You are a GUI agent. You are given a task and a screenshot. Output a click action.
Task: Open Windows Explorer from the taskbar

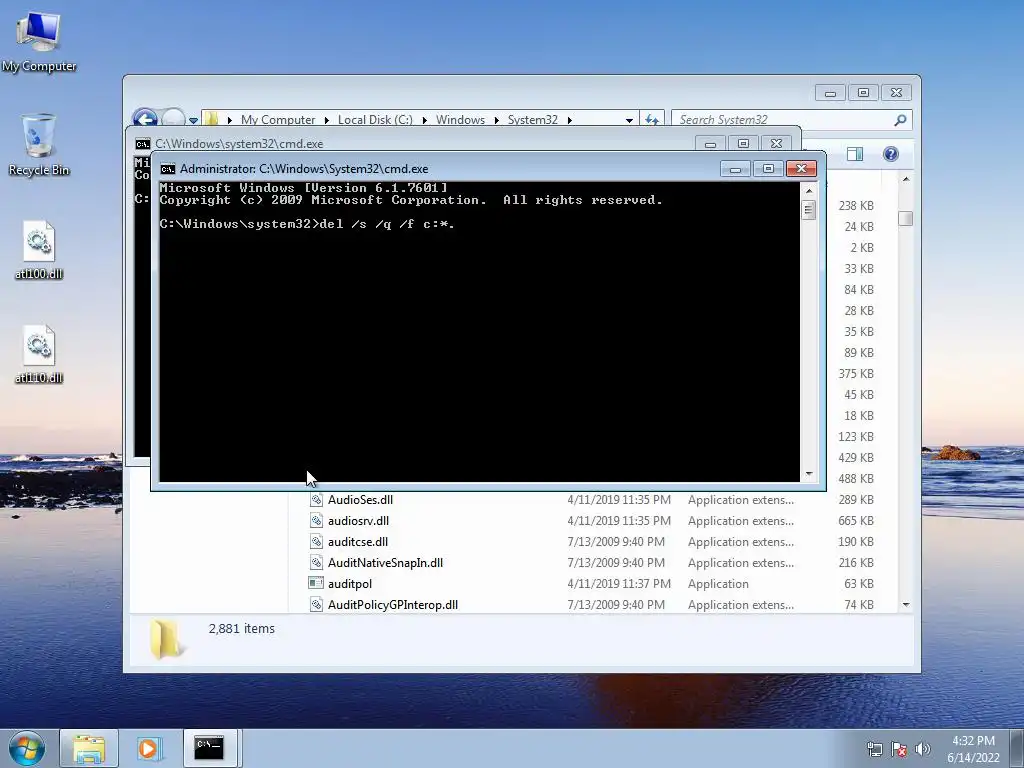(x=89, y=748)
